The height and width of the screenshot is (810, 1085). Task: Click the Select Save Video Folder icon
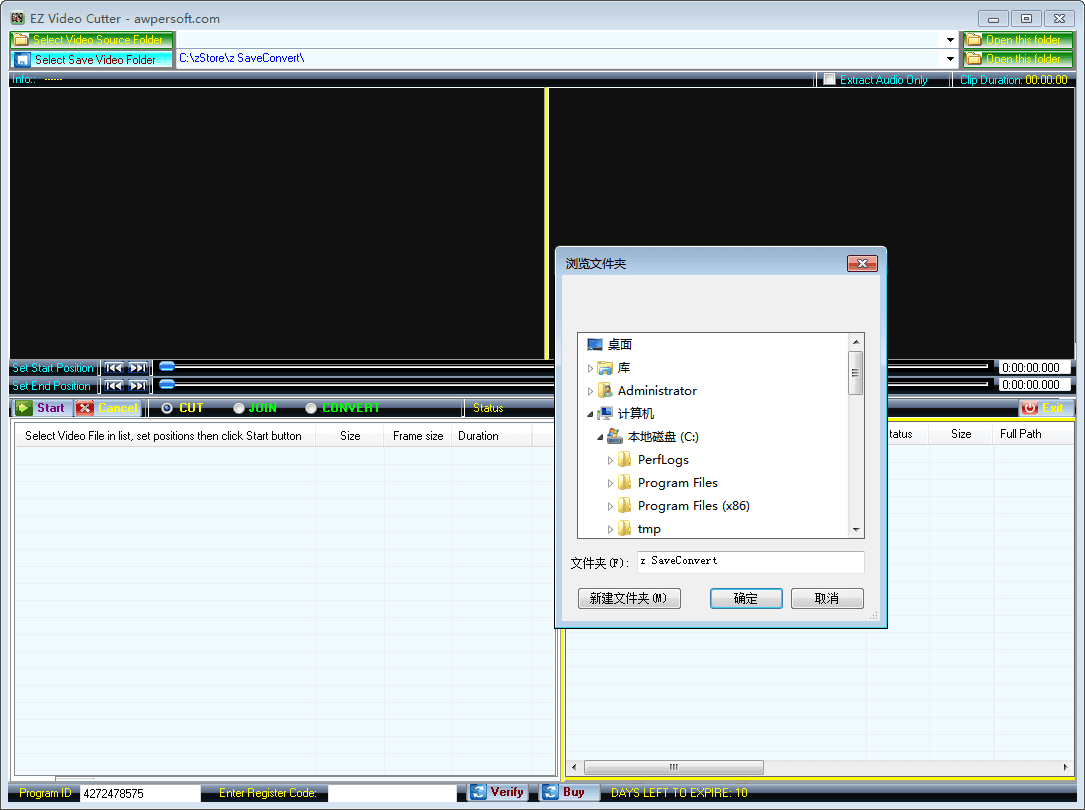pos(21,58)
